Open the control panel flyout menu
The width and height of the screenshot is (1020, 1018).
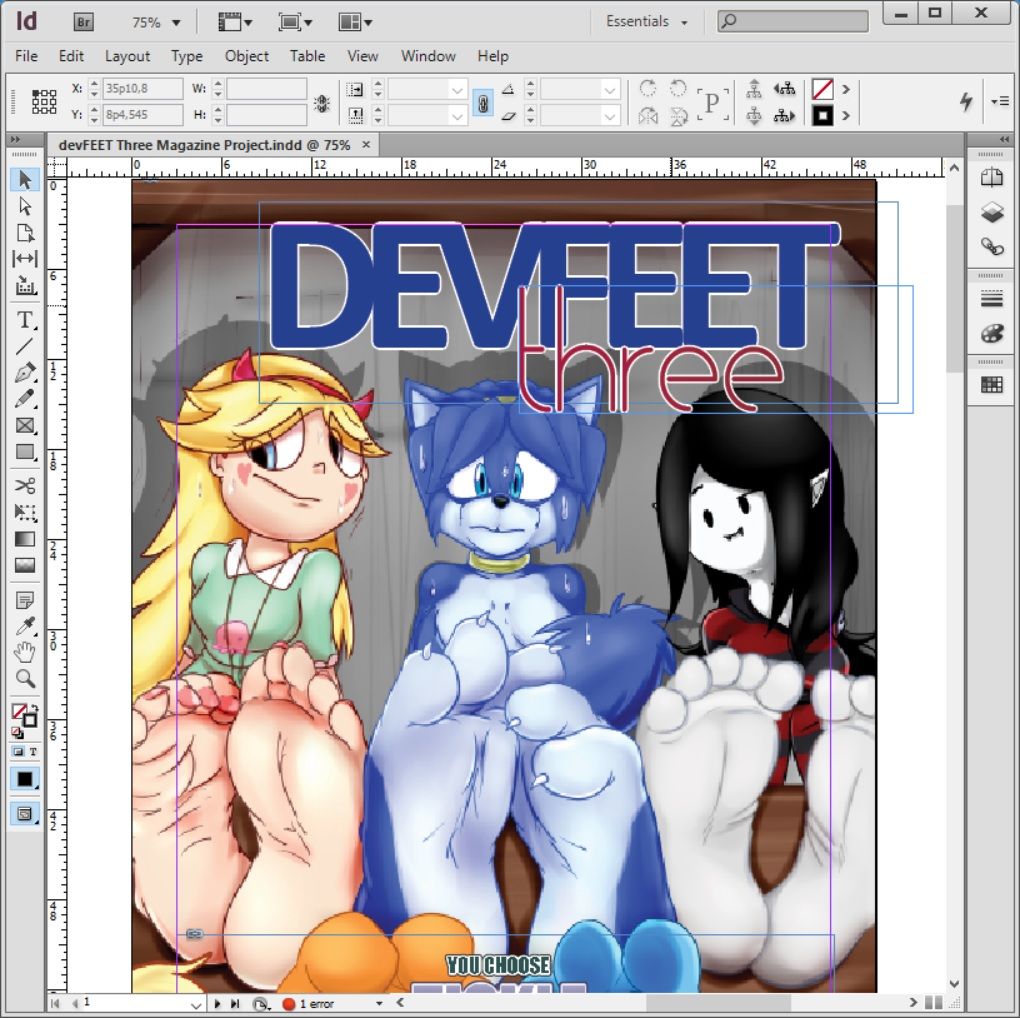[x=1000, y=101]
